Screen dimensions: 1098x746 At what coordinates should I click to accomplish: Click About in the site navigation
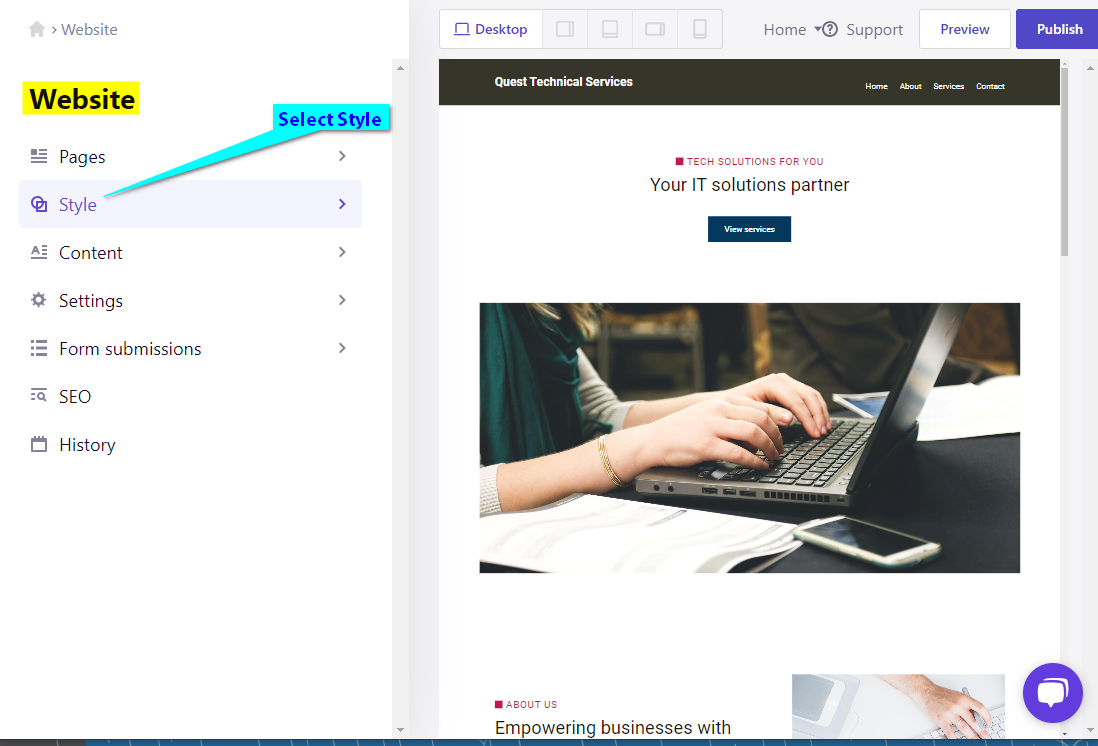pos(910,86)
